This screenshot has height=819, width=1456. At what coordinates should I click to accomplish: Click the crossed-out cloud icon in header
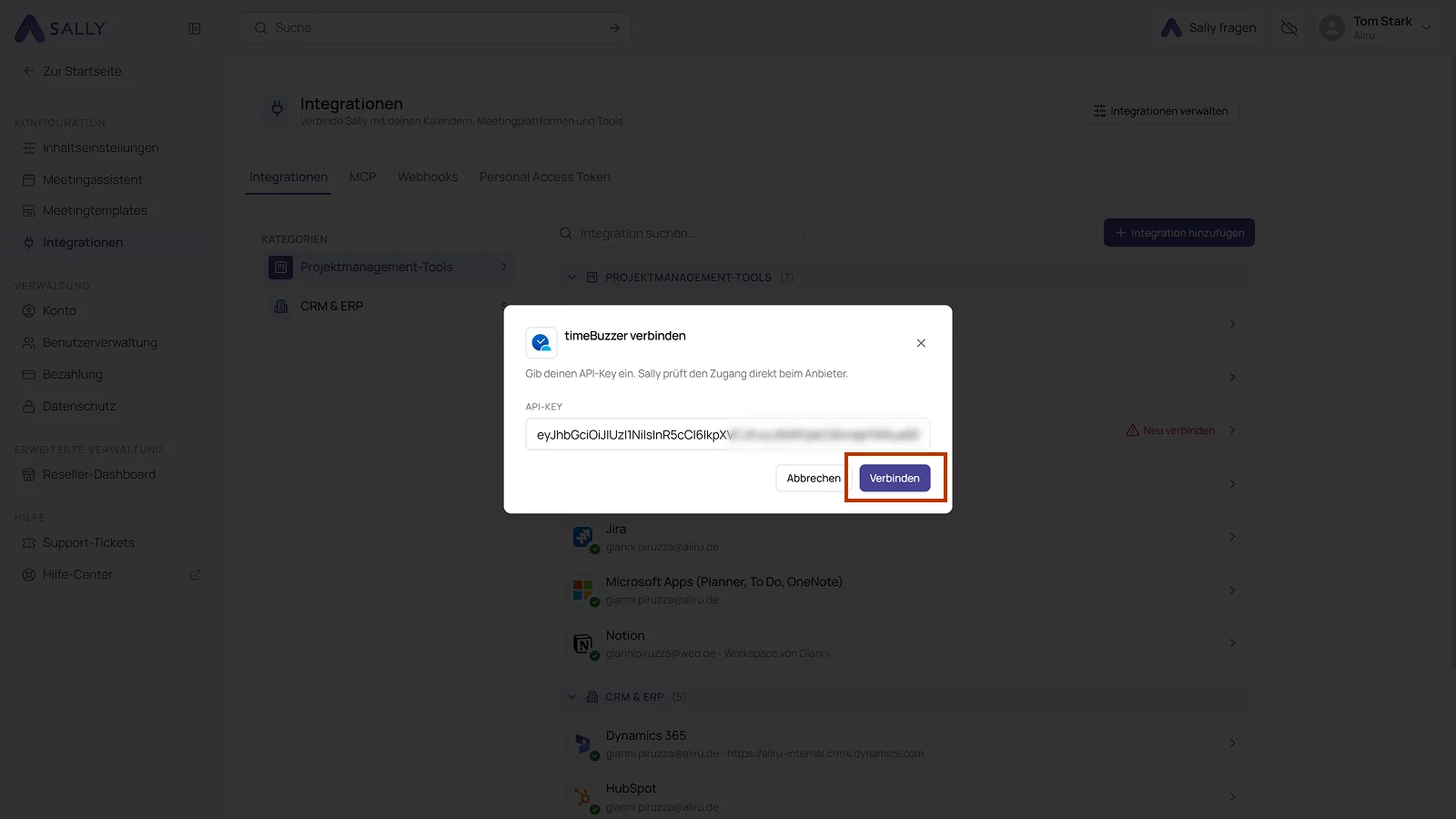pos(1289,28)
